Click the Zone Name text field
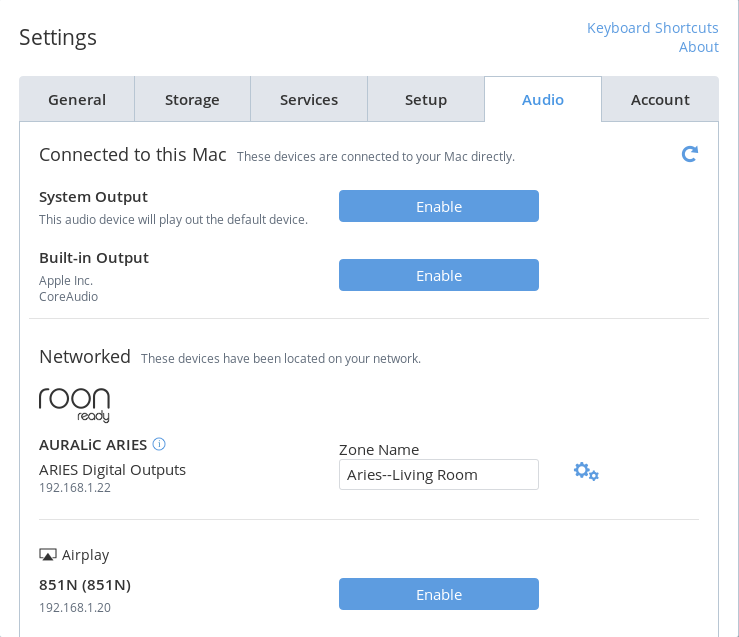The image size is (739, 637). pyautogui.click(x=438, y=475)
